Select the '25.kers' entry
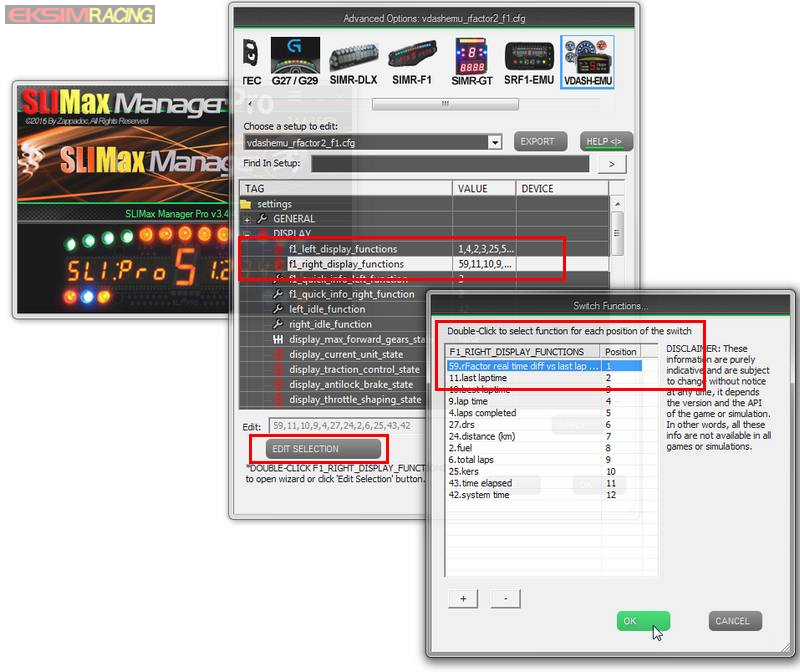Screen dimensions: 800x672 (x=544, y=471)
